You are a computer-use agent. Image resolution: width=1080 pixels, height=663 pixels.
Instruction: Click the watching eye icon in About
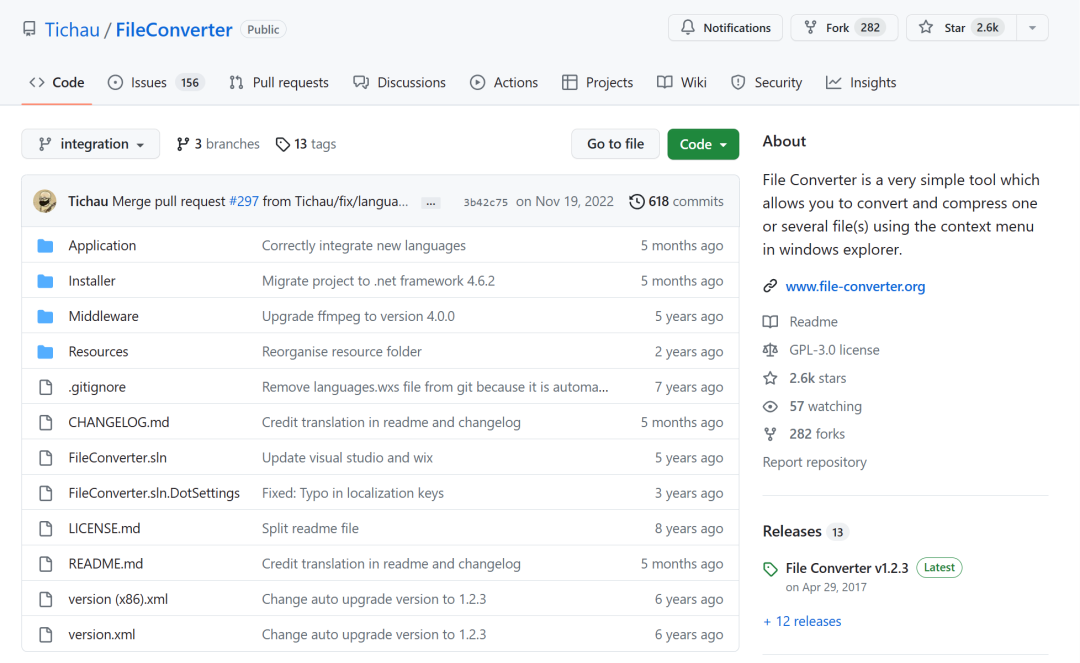[x=770, y=407]
